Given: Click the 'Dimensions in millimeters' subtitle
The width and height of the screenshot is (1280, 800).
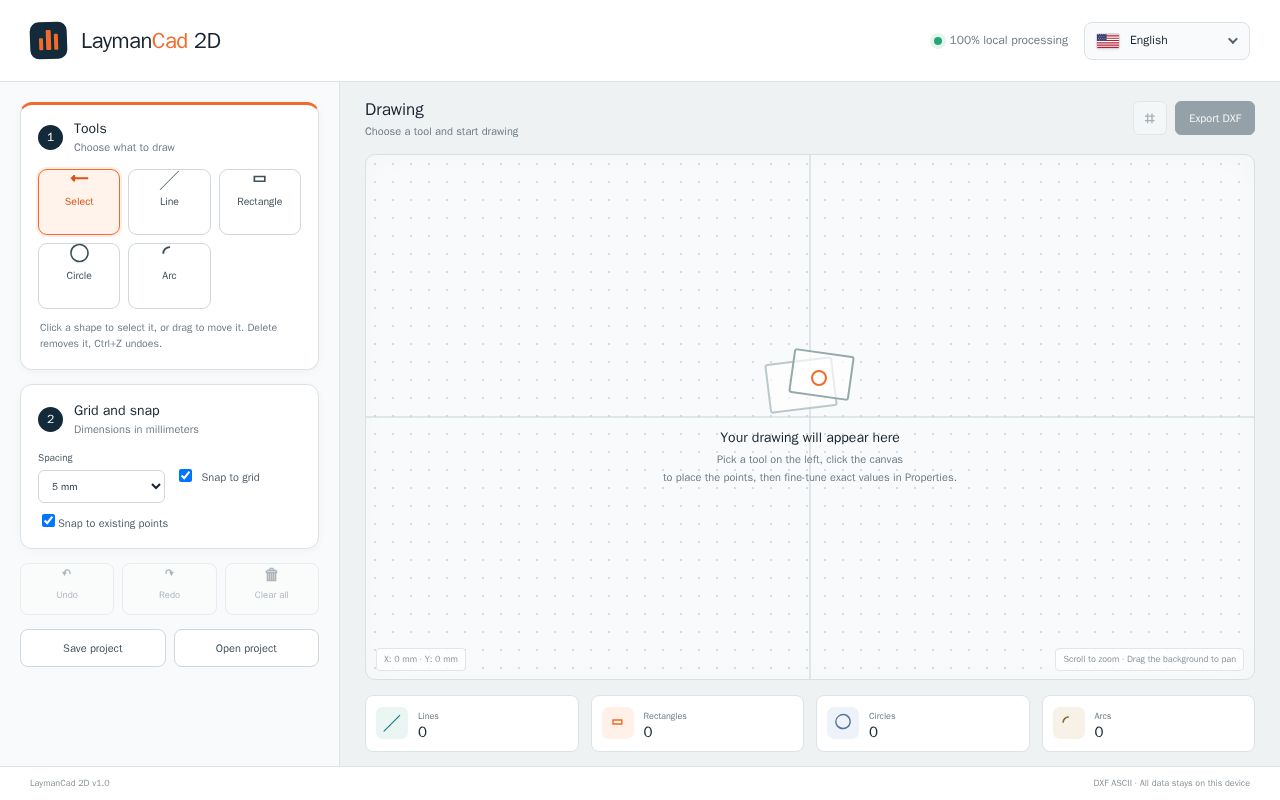Looking at the screenshot, I should (136, 430).
